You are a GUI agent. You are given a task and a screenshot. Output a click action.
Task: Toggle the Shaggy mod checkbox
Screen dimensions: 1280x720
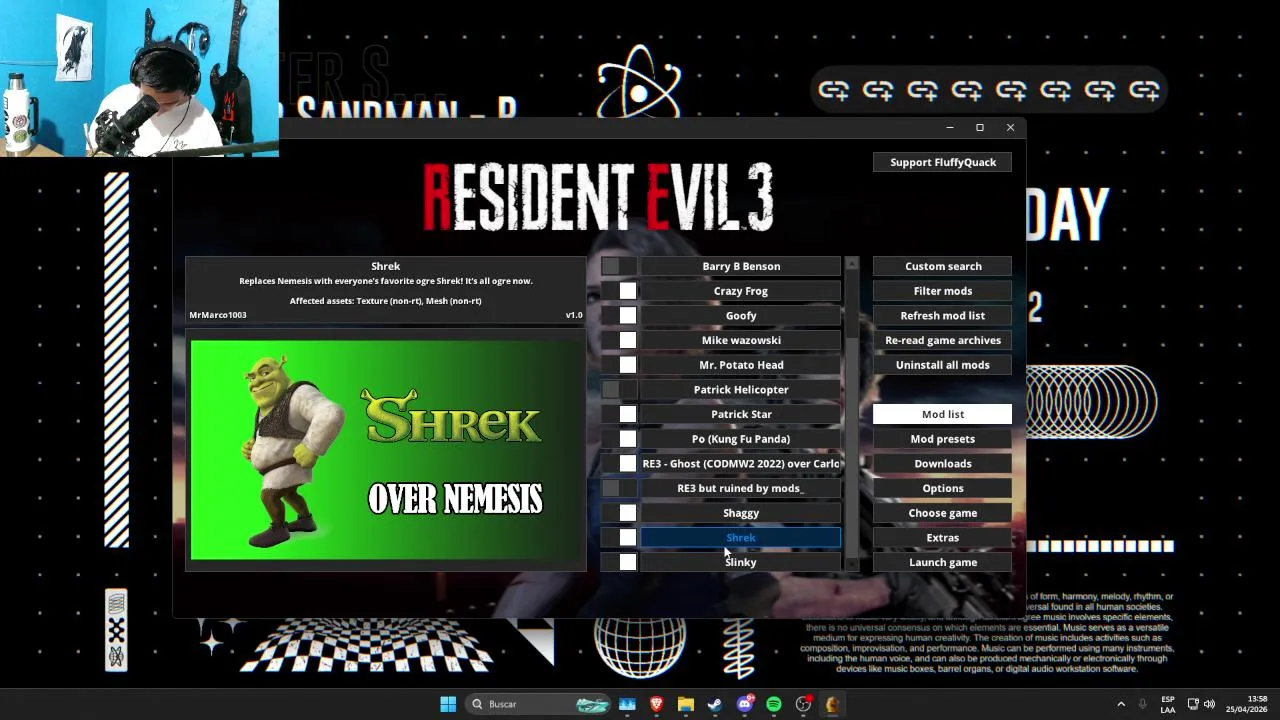point(618,513)
